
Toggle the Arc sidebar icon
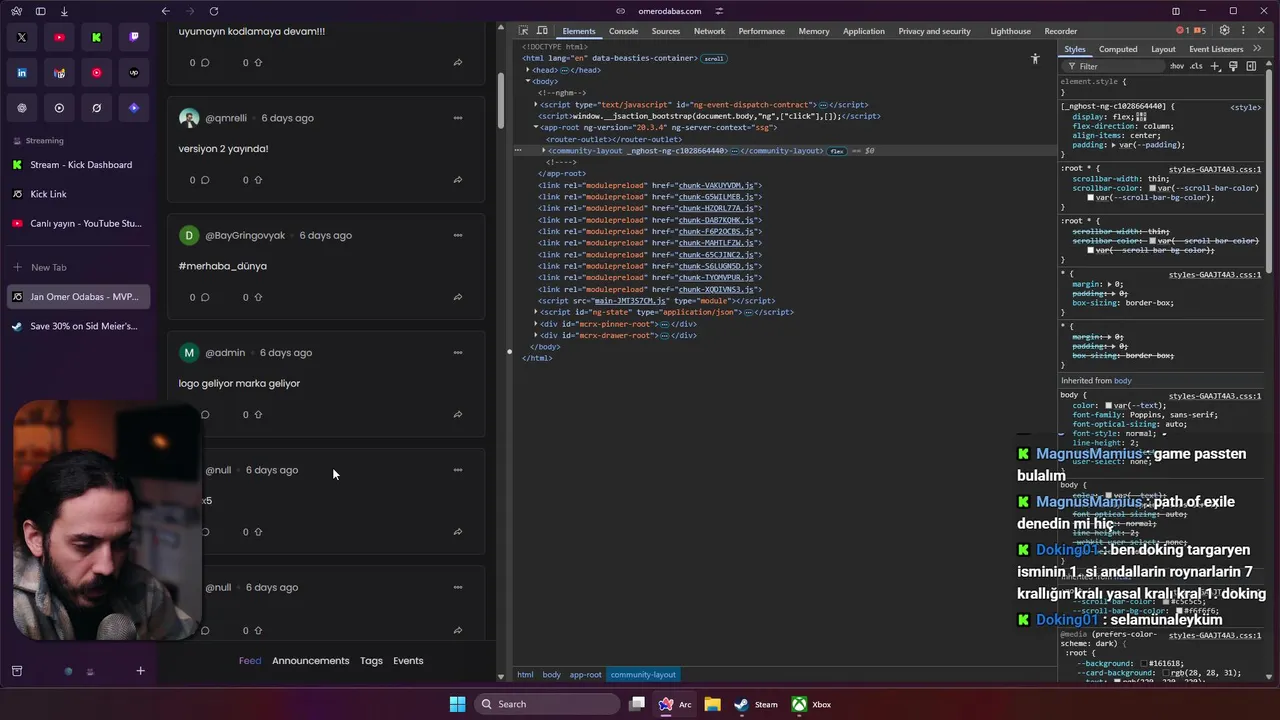point(40,11)
